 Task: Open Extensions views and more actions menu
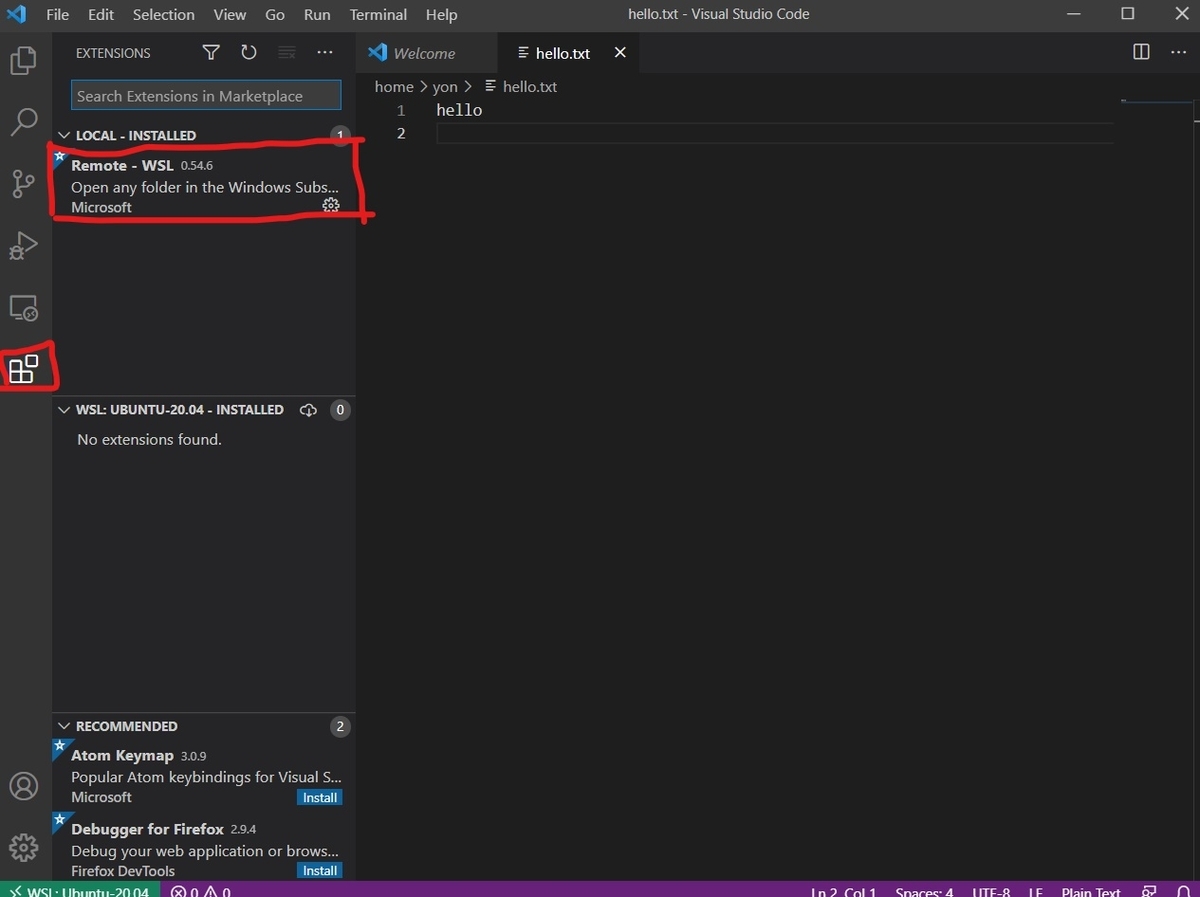pyautogui.click(x=325, y=53)
